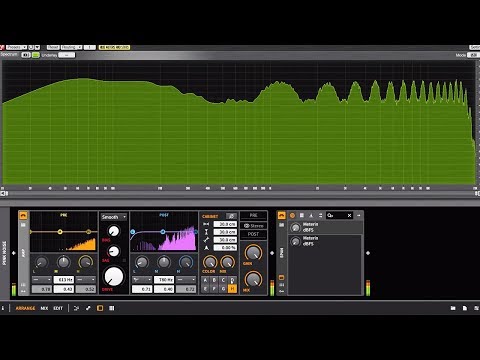
Task: Click the Post EQ mid gain knob
Action: click(164, 262)
